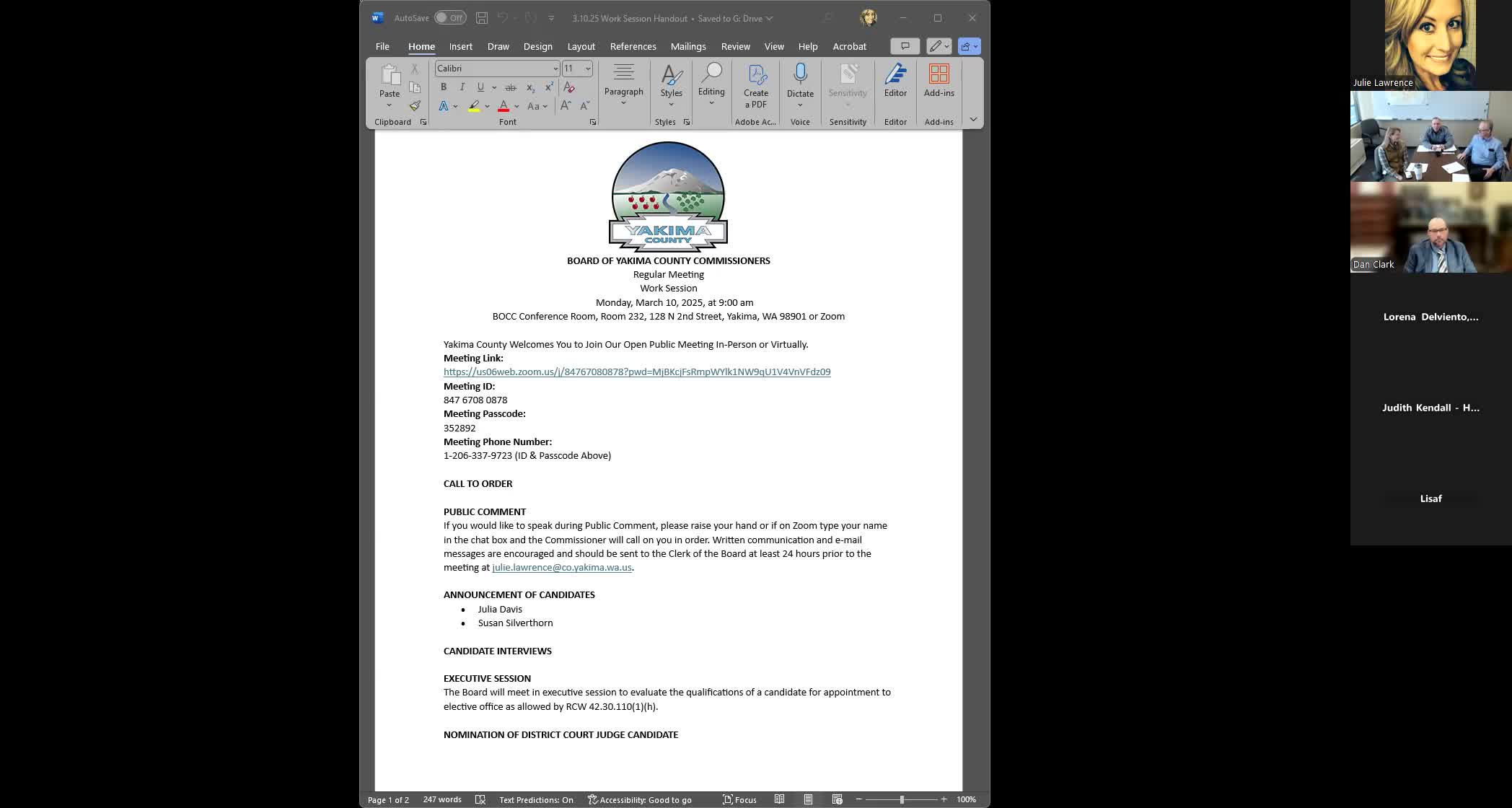This screenshot has height=808, width=1512.
Task: Apply superscript formatting
Action: tap(549, 87)
